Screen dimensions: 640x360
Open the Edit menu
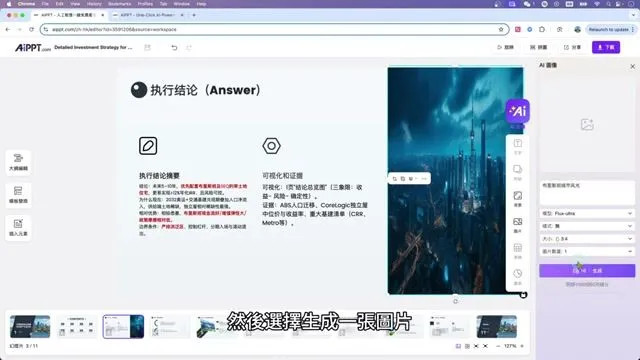click(60, 4)
